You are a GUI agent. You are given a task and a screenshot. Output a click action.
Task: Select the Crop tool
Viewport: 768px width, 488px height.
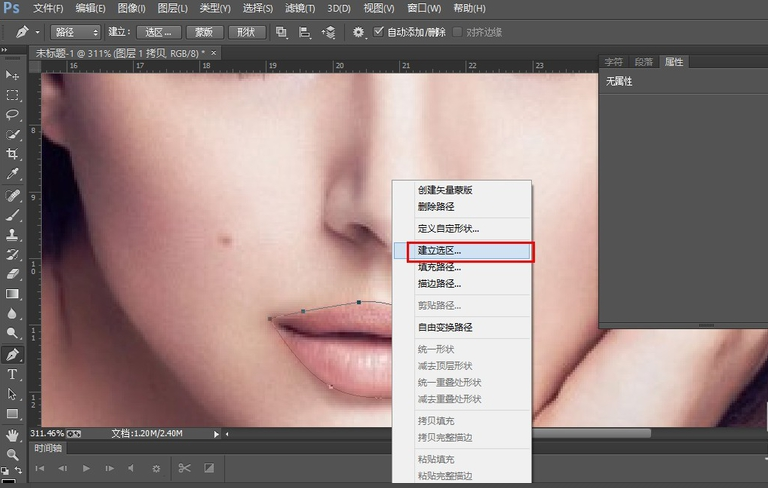click(13, 154)
